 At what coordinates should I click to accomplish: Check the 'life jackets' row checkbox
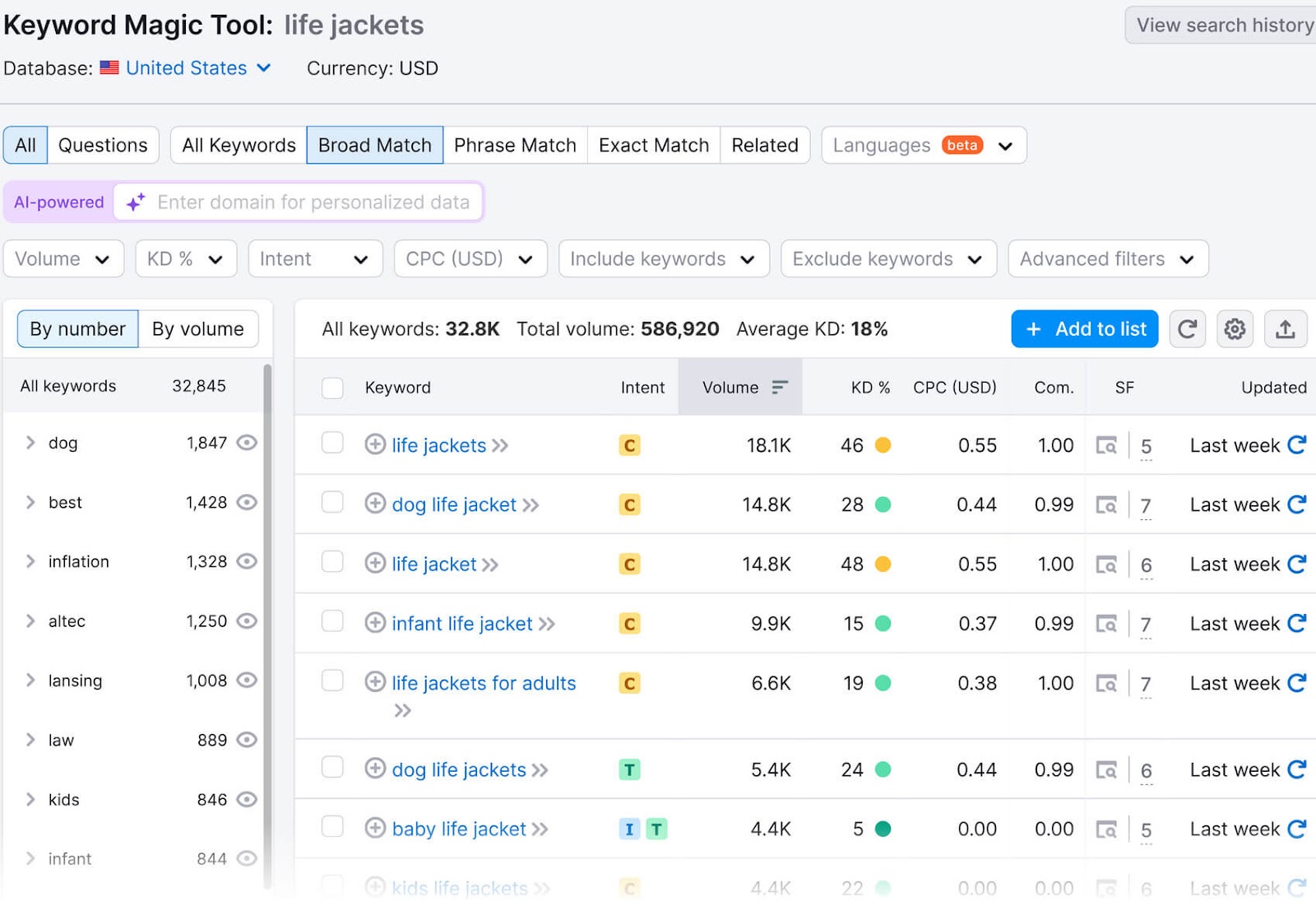tap(332, 443)
